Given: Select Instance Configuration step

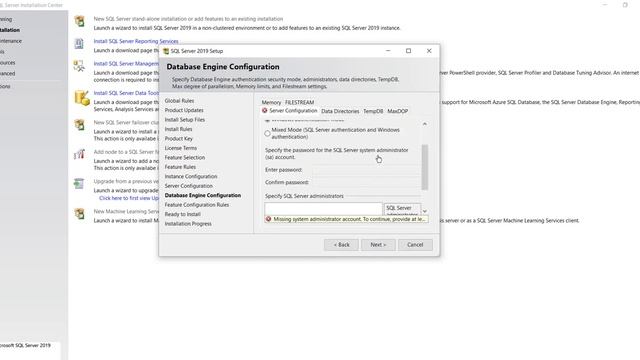Looking at the screenshot, I should (x=191, y=176).
